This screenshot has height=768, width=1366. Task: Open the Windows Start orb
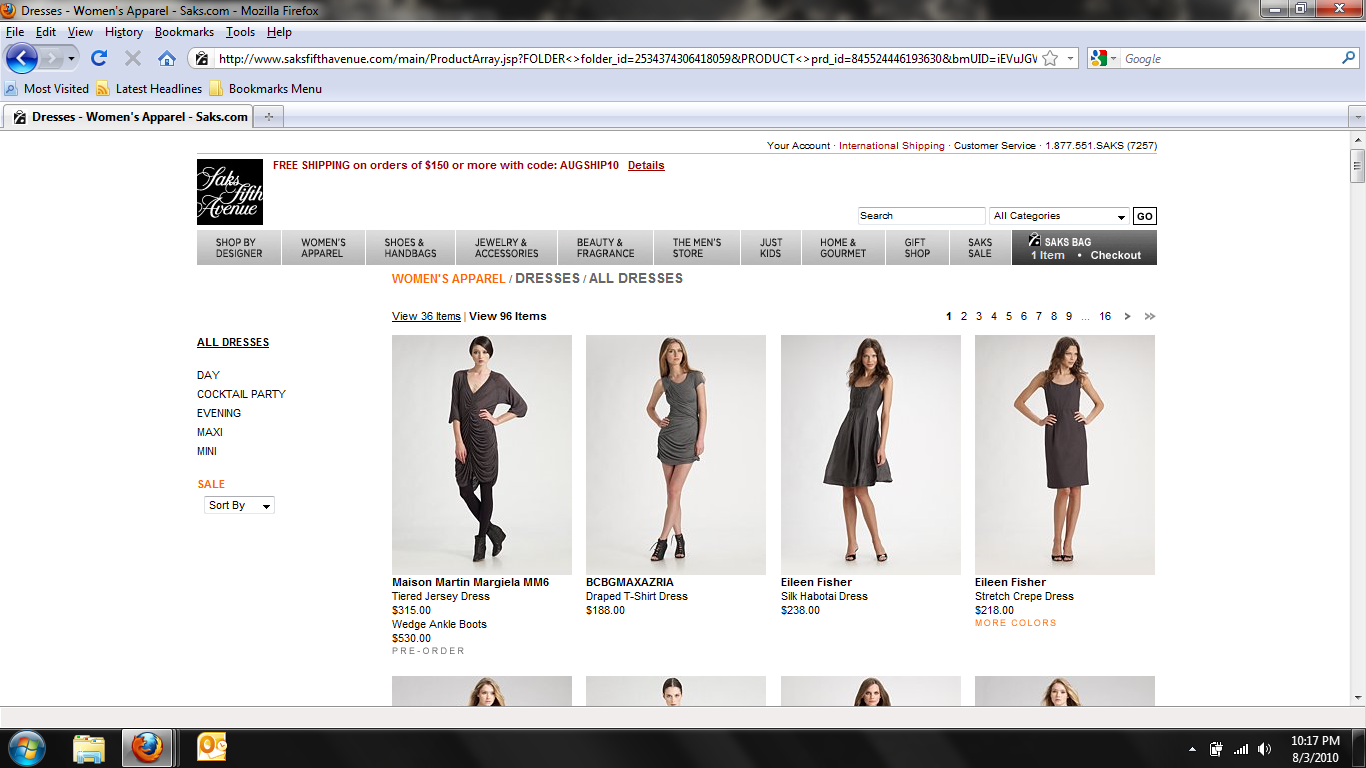pyautogui.click(x=27, y=748)
